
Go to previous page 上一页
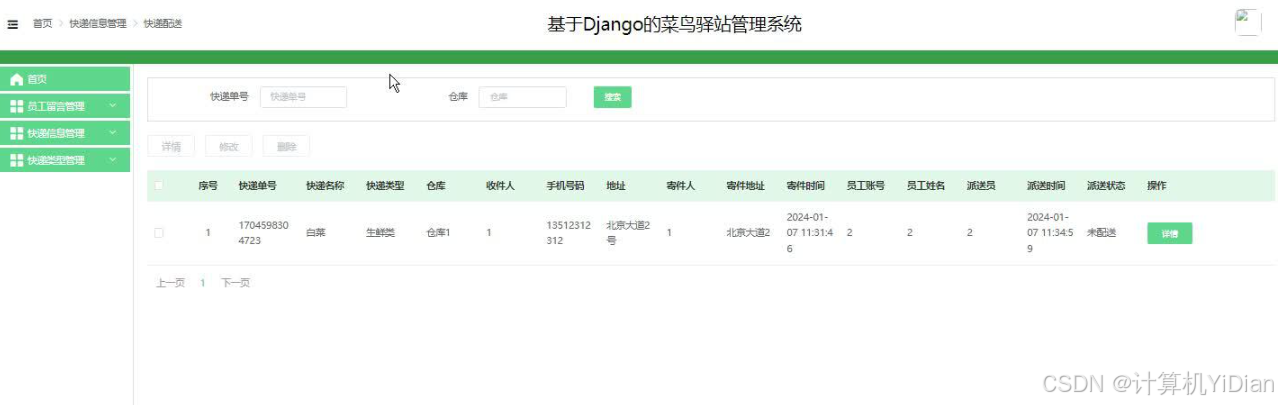click(170, 283)
